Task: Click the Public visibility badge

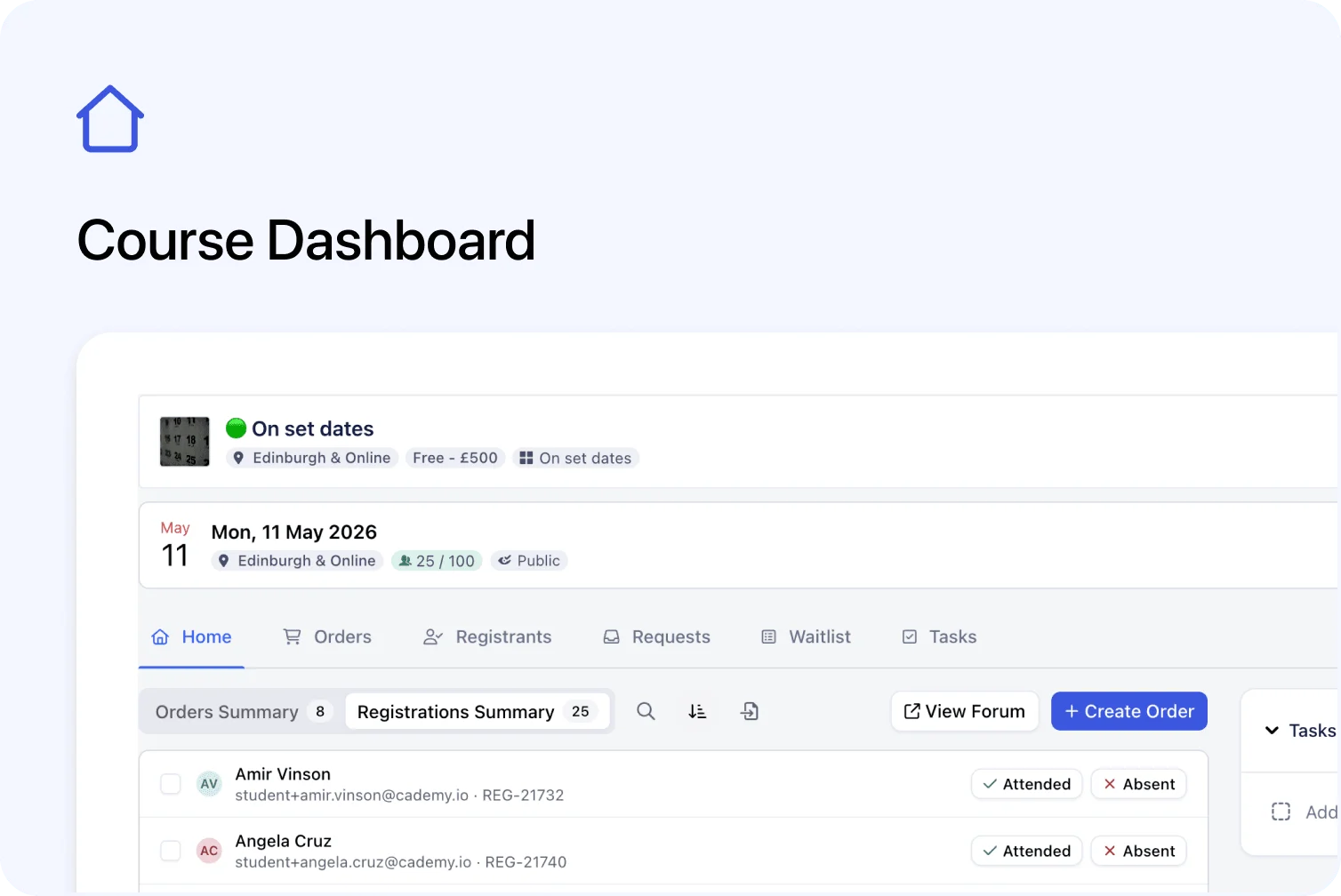Action: coord(529,561)
